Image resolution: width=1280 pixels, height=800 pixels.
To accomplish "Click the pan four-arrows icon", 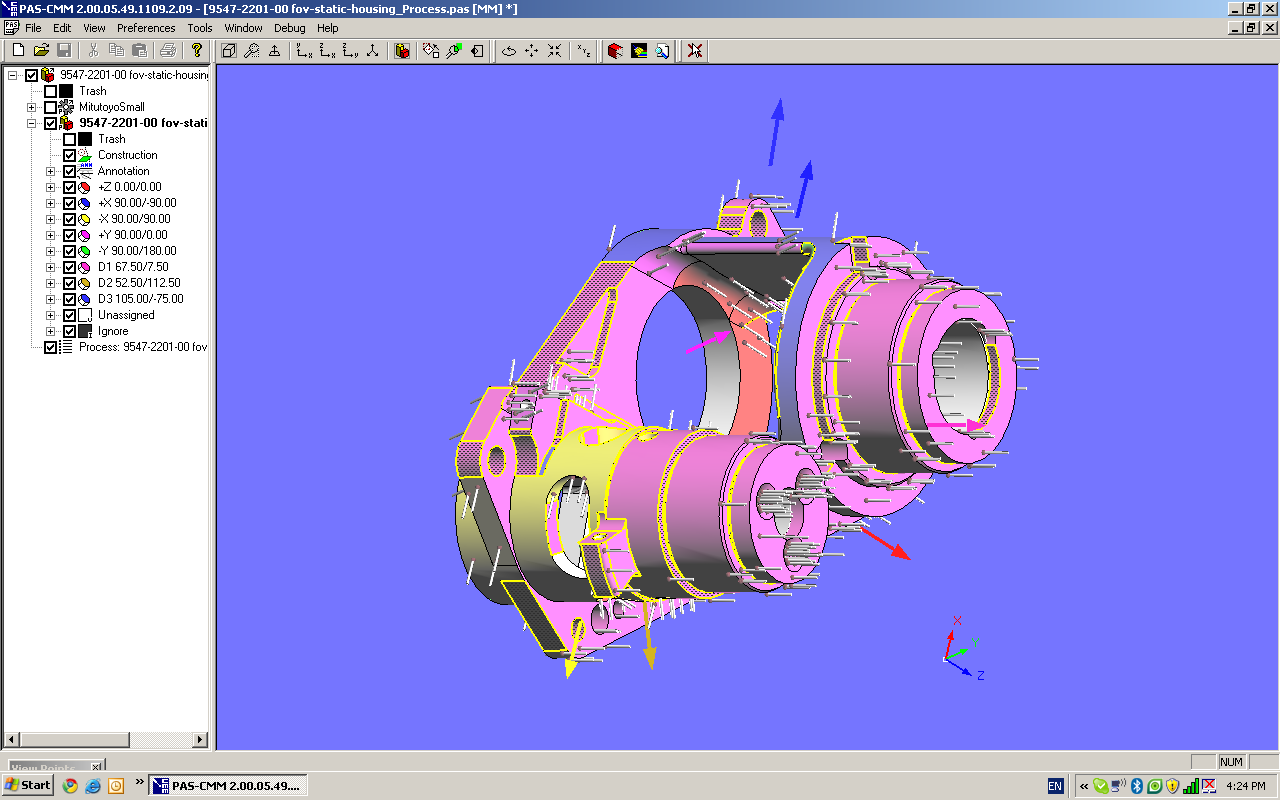I will click(531, 51).
